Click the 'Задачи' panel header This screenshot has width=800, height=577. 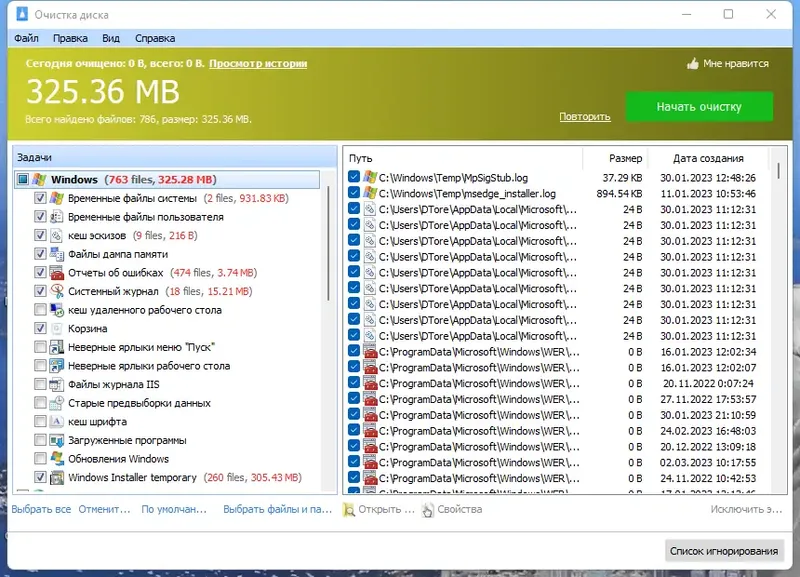[175, 157]
